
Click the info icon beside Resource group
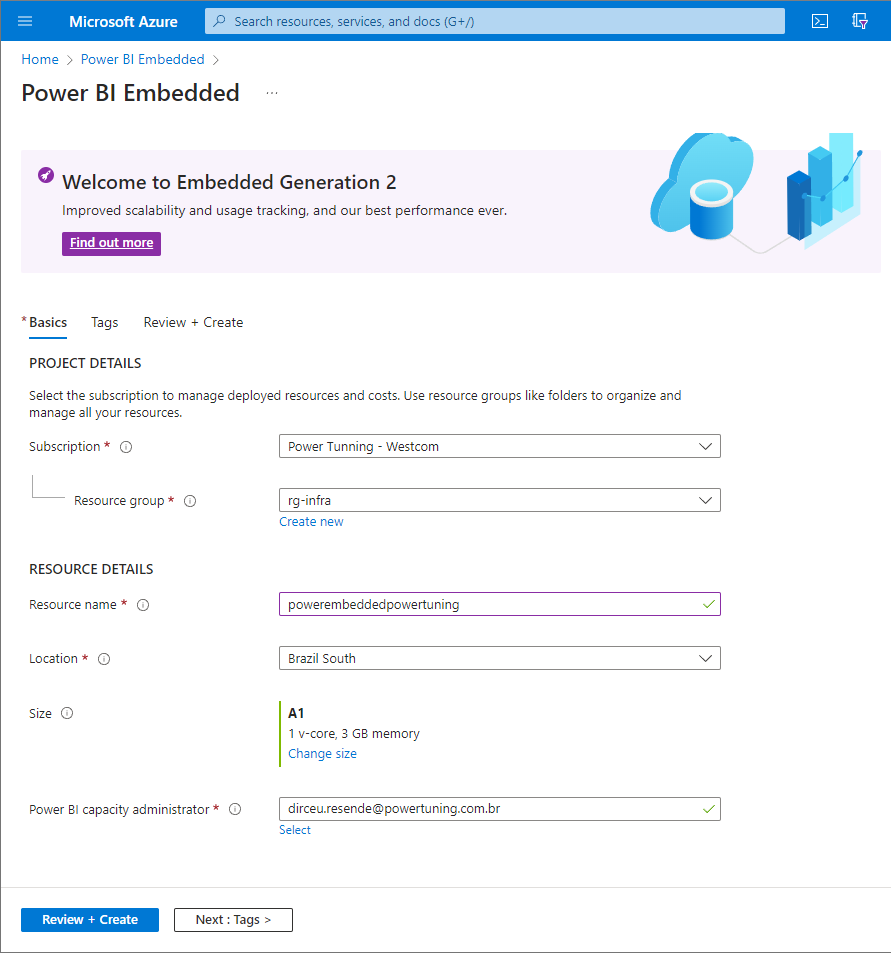(x=190, y=501)
